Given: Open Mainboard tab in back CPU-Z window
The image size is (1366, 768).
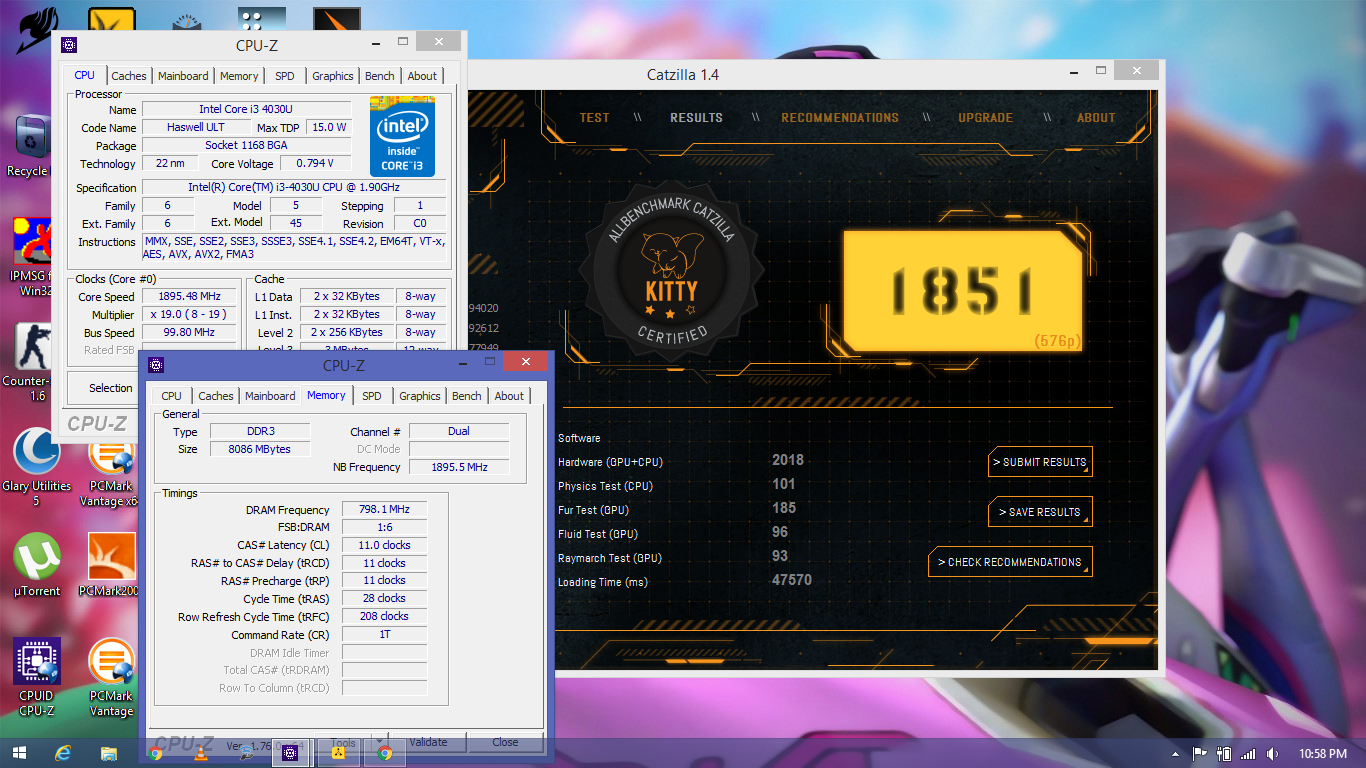Looking at the screenshot, I should tap(183, 76).
